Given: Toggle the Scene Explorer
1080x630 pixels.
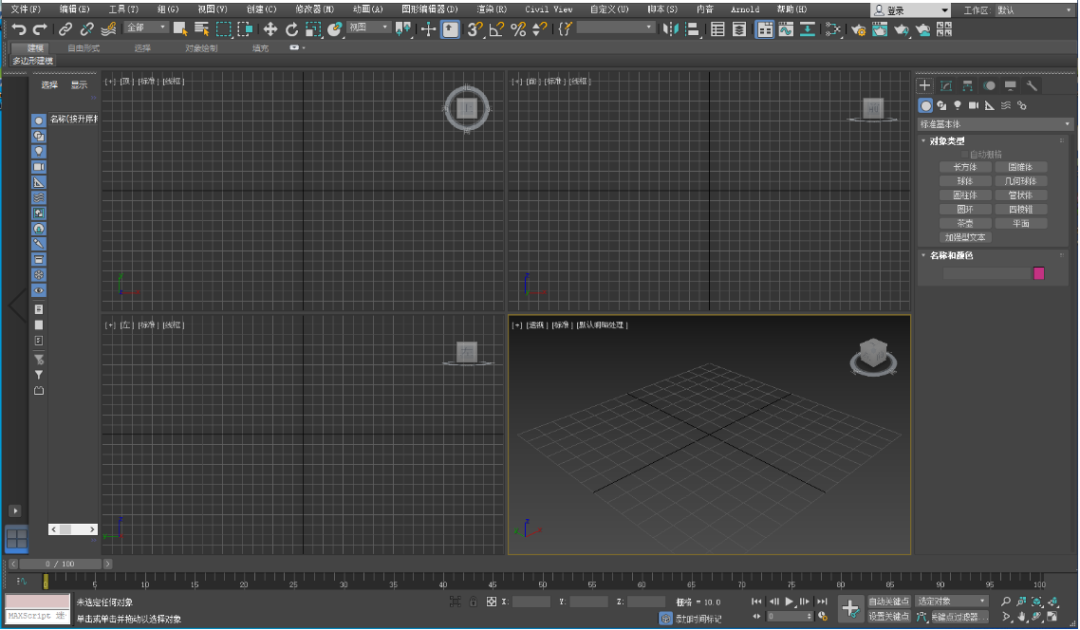Looking at the screenshot, I should [x=718, y=29].
